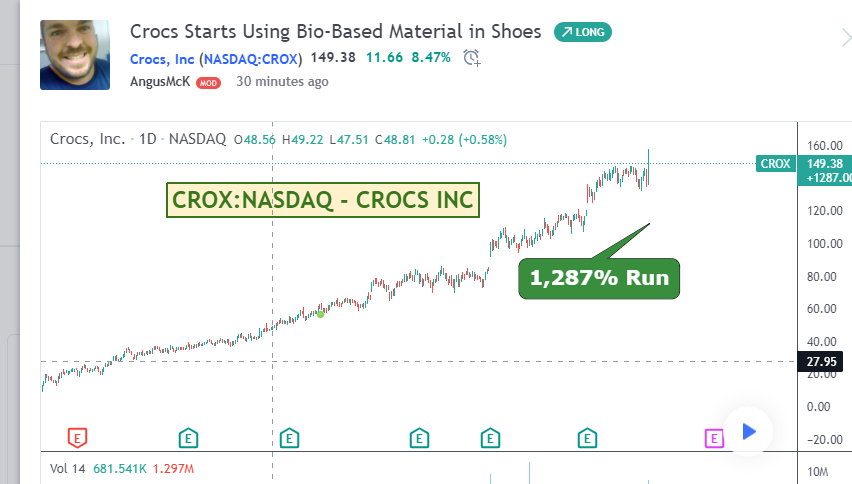This screenshot has height=484, width=852.
Task: Open the NASDAQ:CROX ticker link
Action: point(251,59)
